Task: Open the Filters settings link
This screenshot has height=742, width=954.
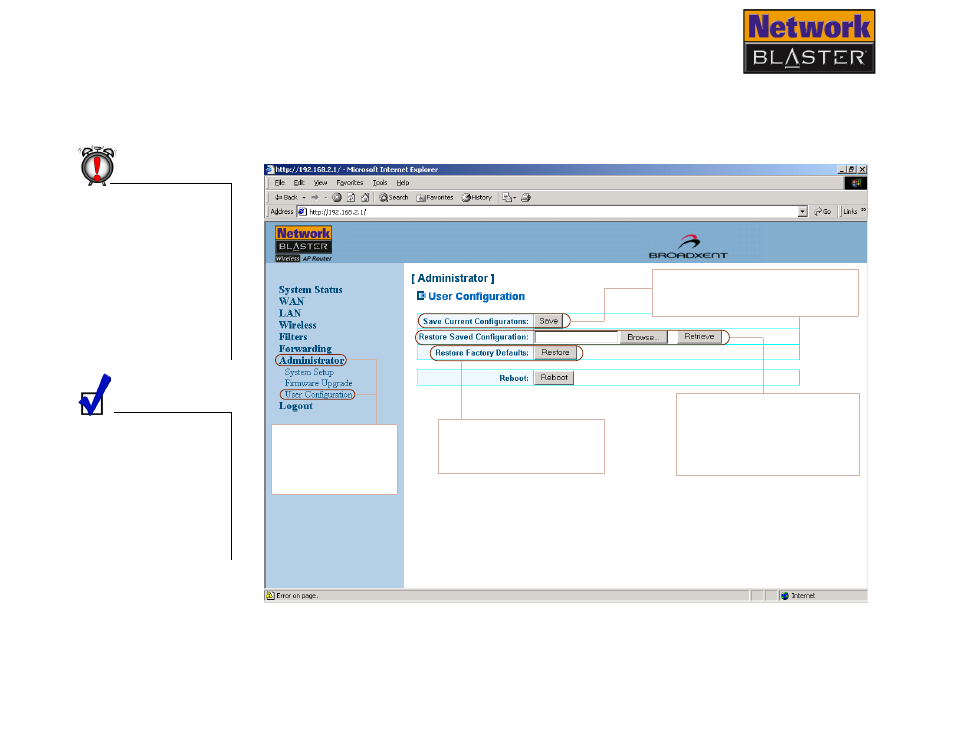Action: click(x=293, y=336)
